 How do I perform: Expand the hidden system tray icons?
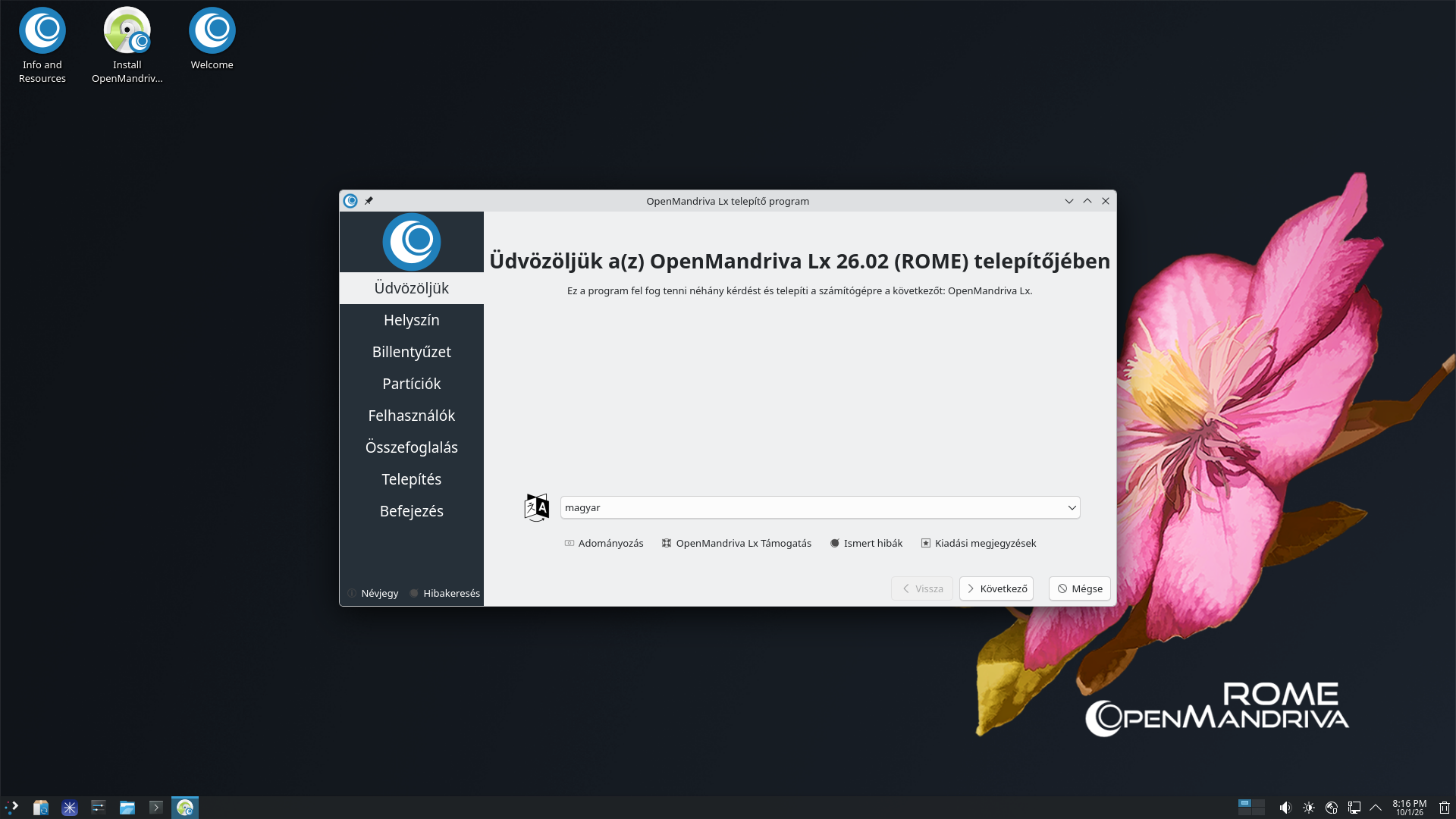tap(1376, 808)
